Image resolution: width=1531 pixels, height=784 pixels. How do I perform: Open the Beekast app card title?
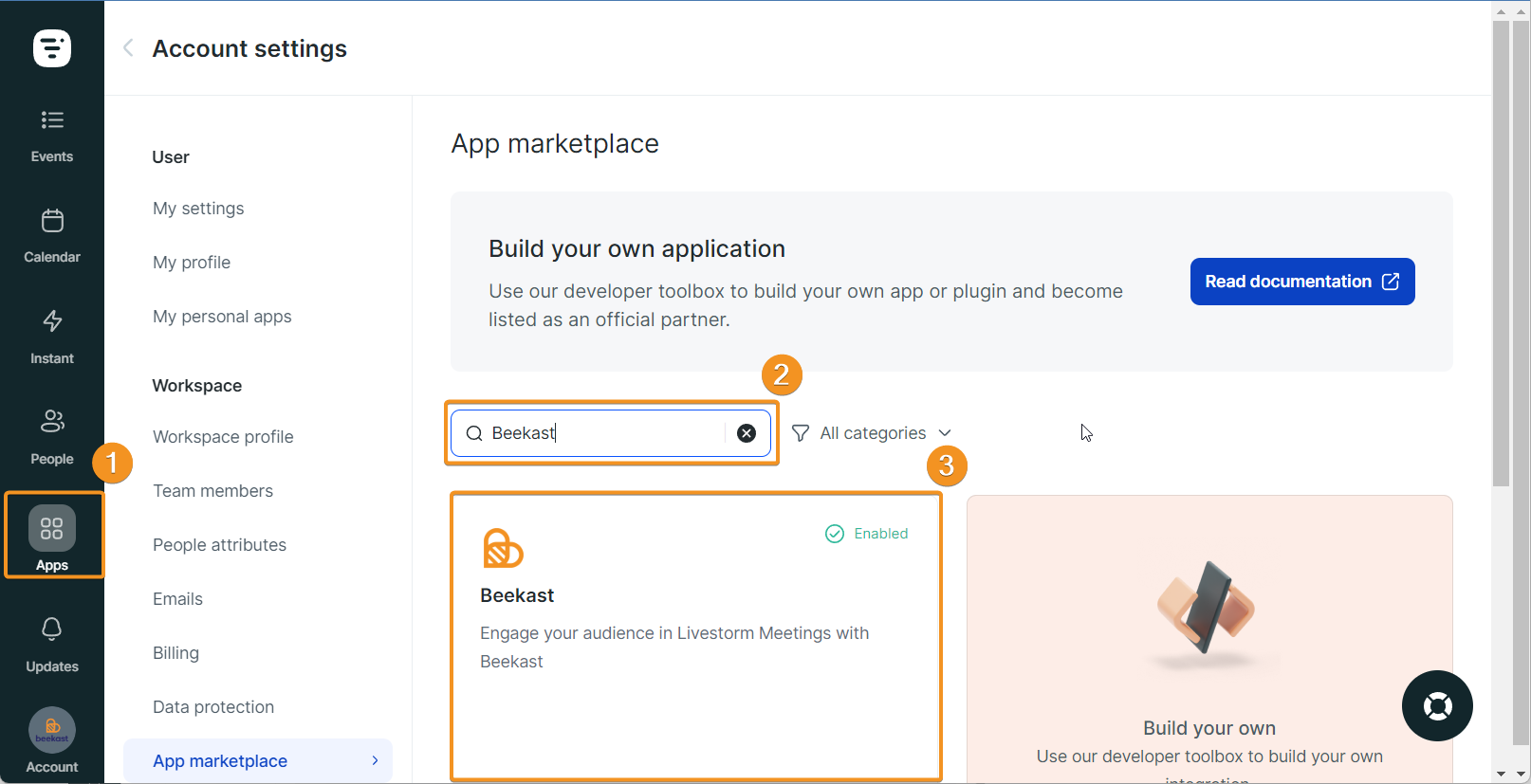pos(517,595)
